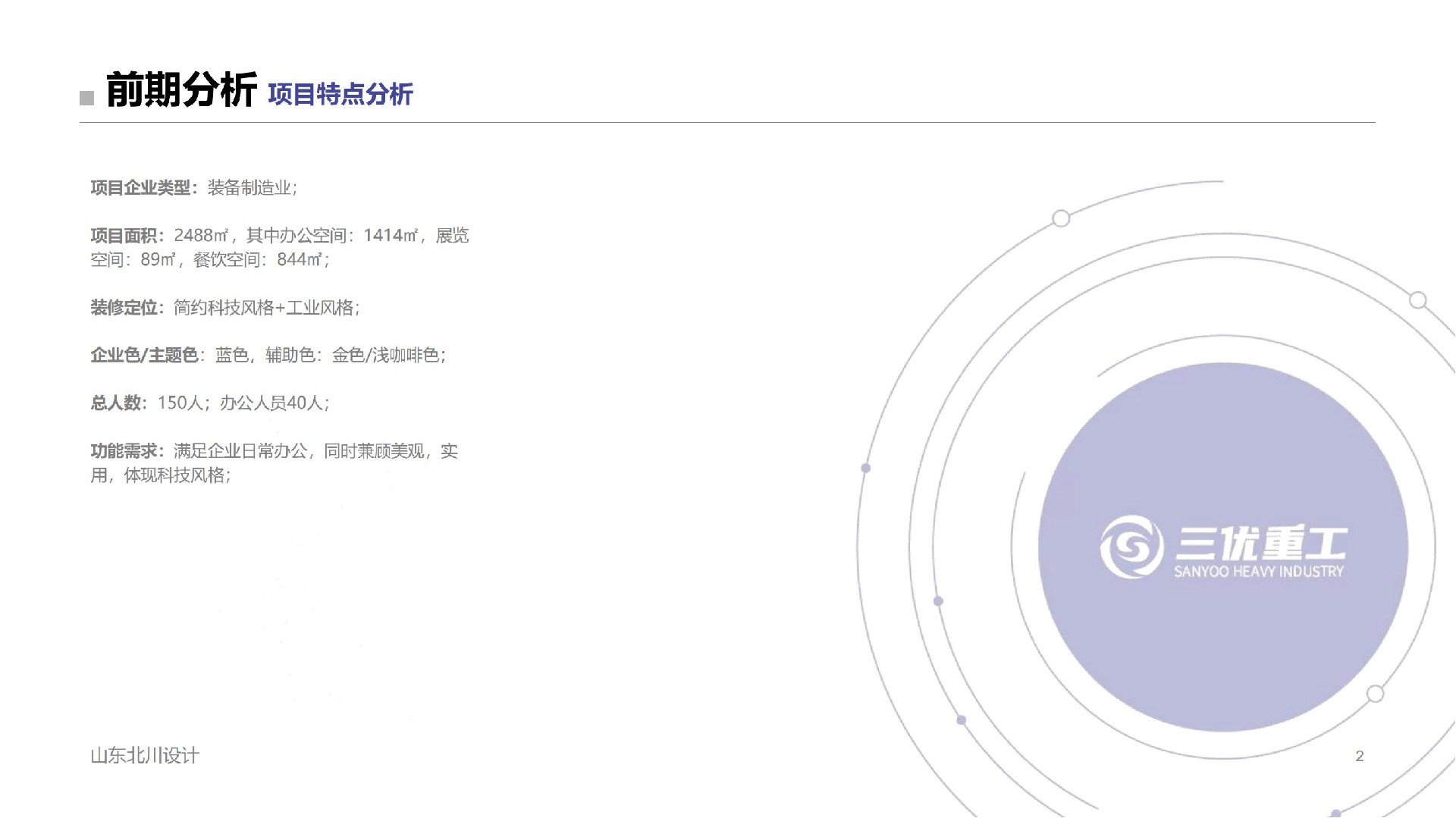This screenshot has width=1456, height=818.
Task: Click the hollow orbit circle at the right edge
Action: (x=1417, y=300)
